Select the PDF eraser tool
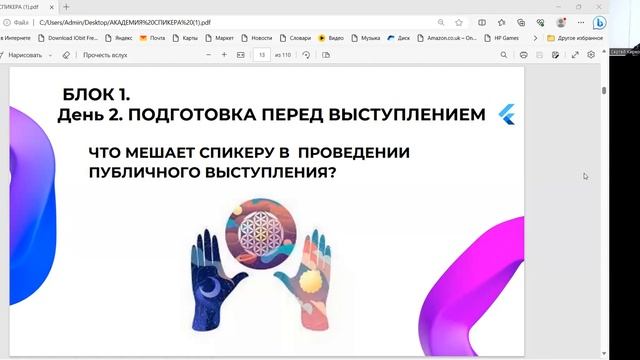The height and width of the screenshot is (360, 640). click(x=66, y=55)
